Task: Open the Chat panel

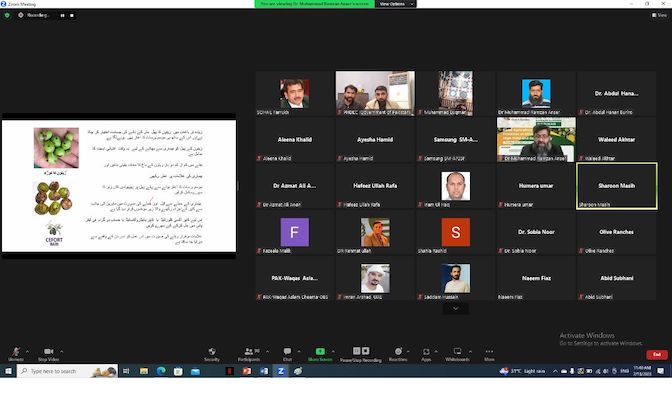Action: tap(287, 352)
